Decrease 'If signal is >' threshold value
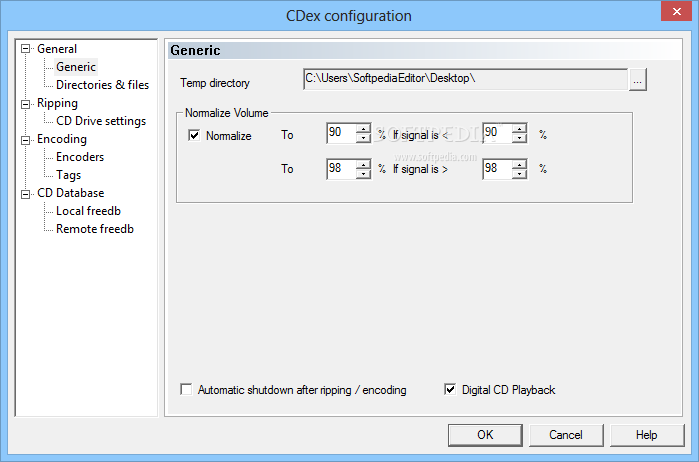 click(x=519, y=174)
